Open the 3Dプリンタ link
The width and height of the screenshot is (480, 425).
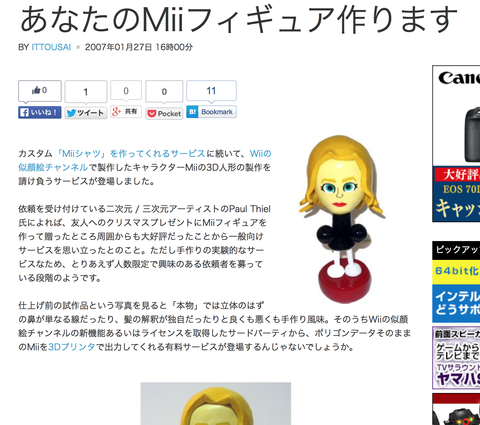point(72,347)
